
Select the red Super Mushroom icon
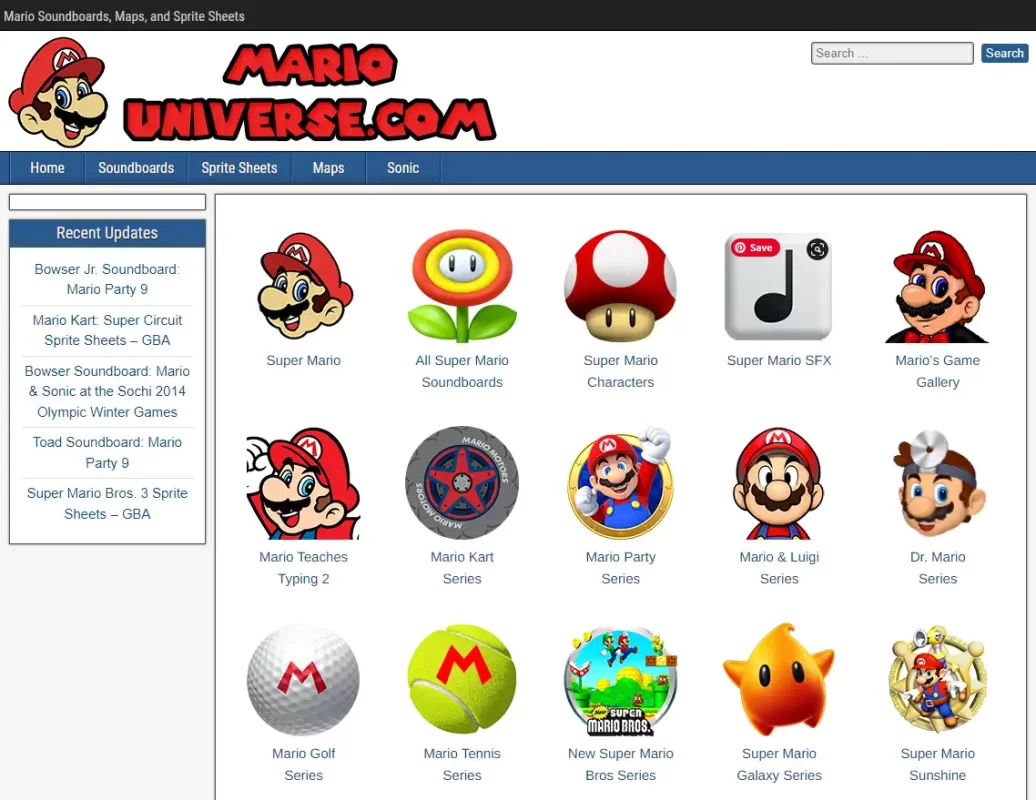coord(620,286)
